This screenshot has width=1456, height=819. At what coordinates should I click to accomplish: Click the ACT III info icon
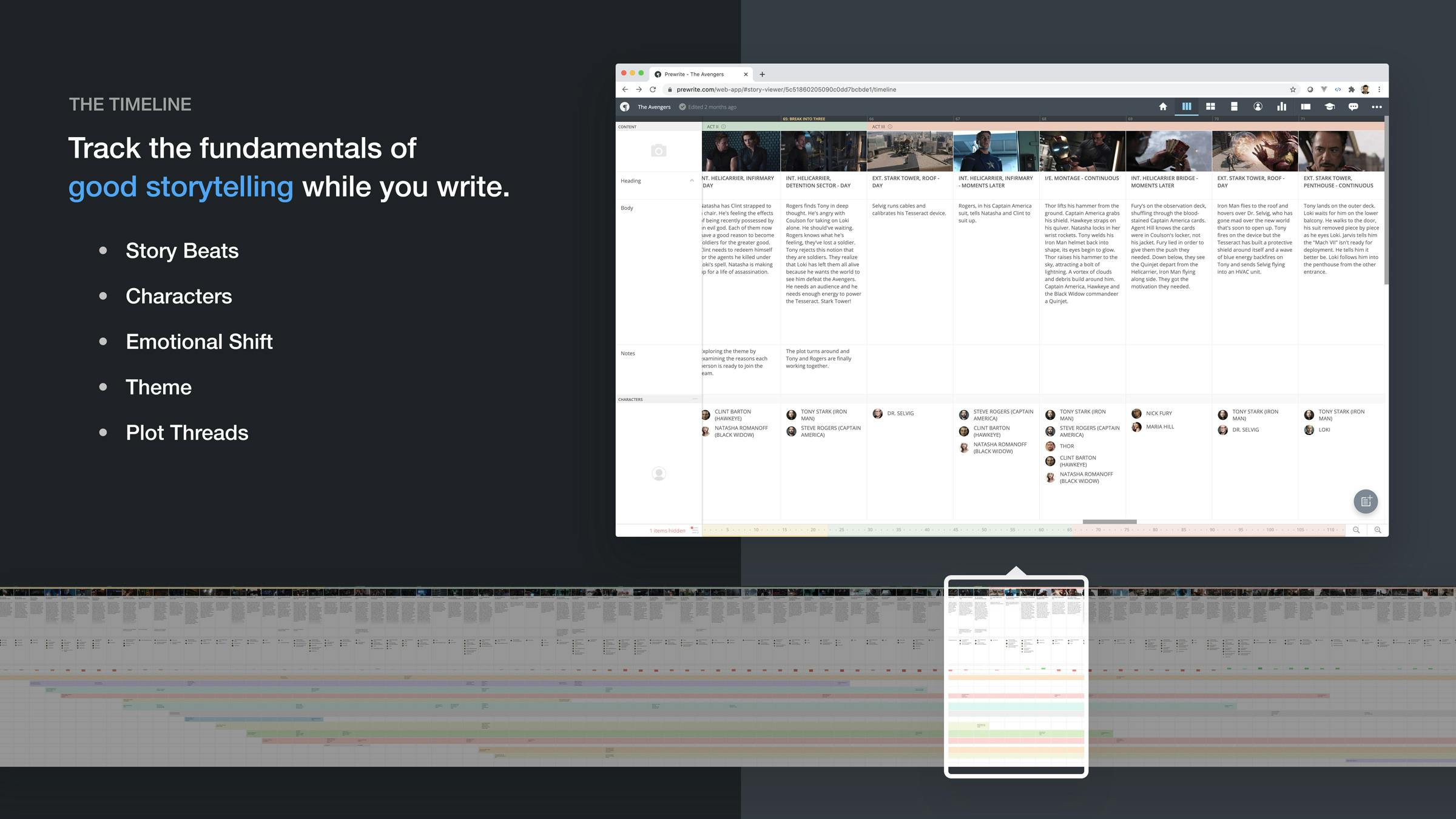[x=890, y=127]
